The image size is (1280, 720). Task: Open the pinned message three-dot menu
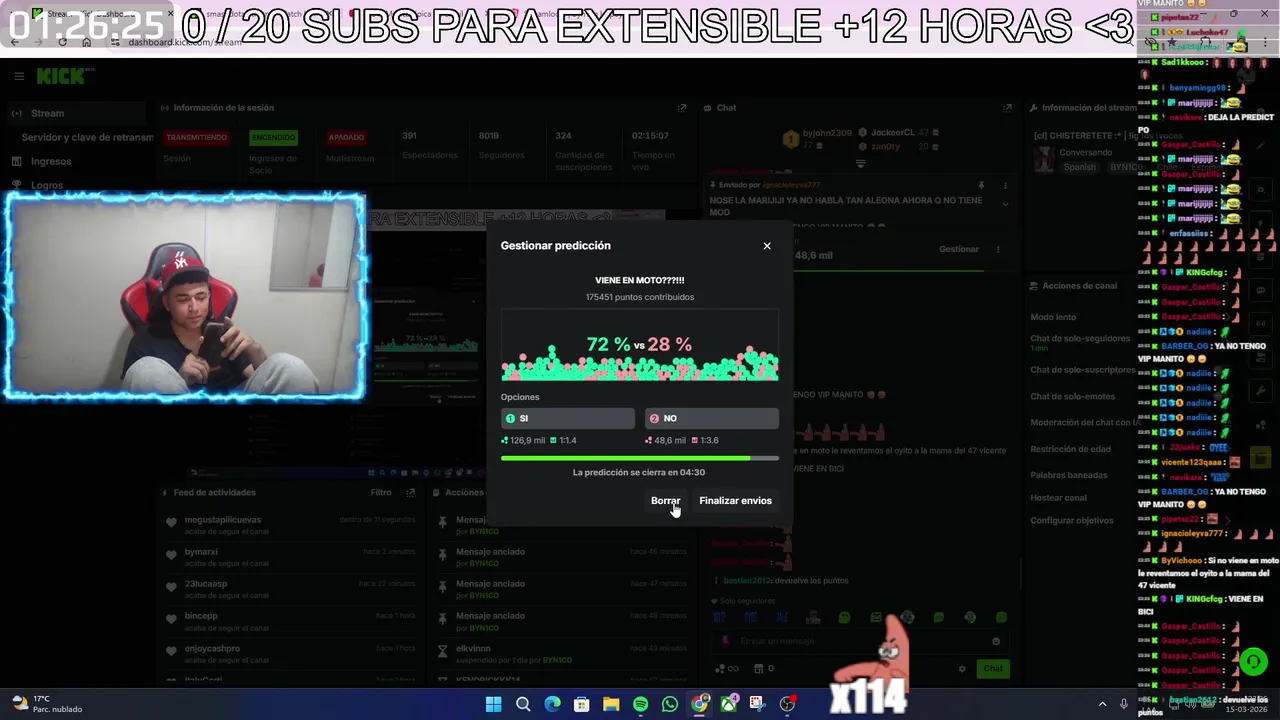pos(1006,185)
